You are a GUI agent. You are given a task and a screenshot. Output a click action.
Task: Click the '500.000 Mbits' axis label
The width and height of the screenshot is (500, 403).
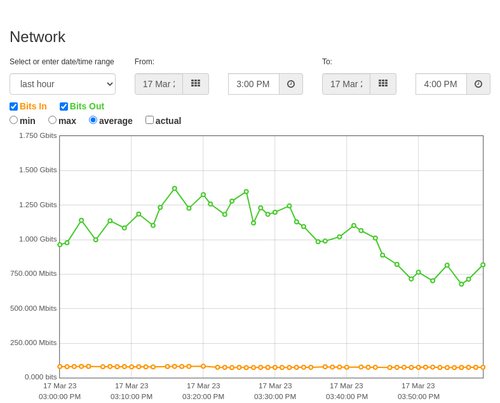33,308
